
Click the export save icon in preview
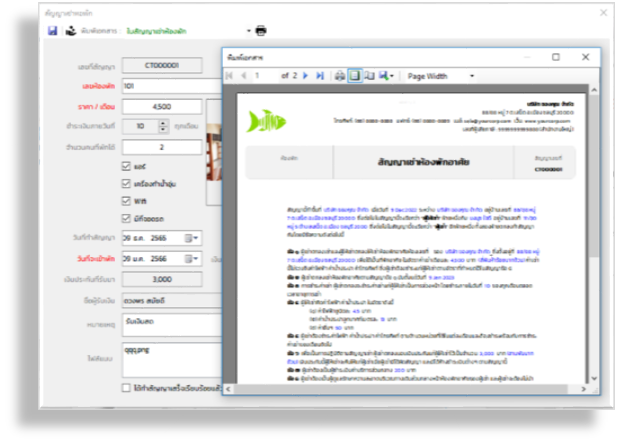(384, 76)
